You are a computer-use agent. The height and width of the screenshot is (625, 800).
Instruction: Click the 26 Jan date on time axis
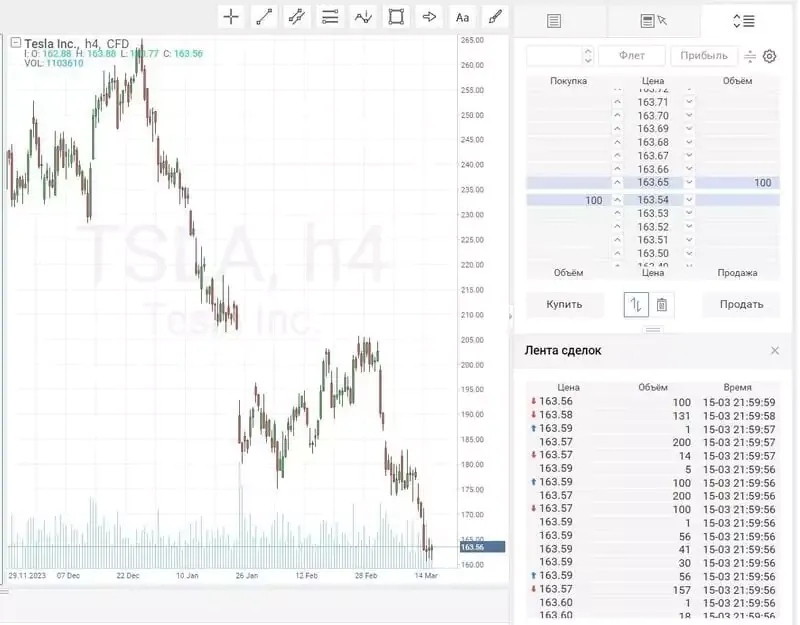click(246, 576)
